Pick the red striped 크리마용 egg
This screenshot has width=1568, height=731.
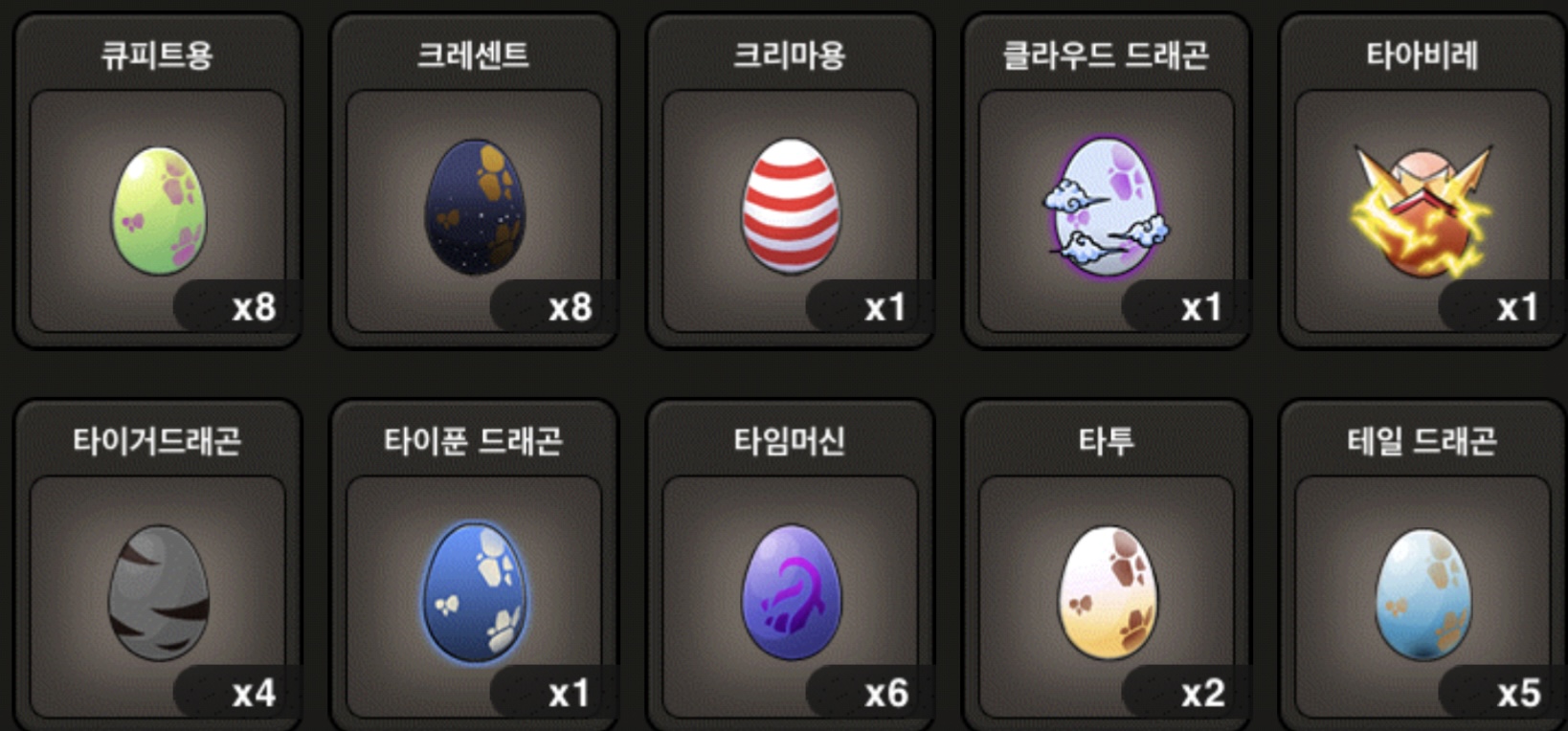point(791,206)
